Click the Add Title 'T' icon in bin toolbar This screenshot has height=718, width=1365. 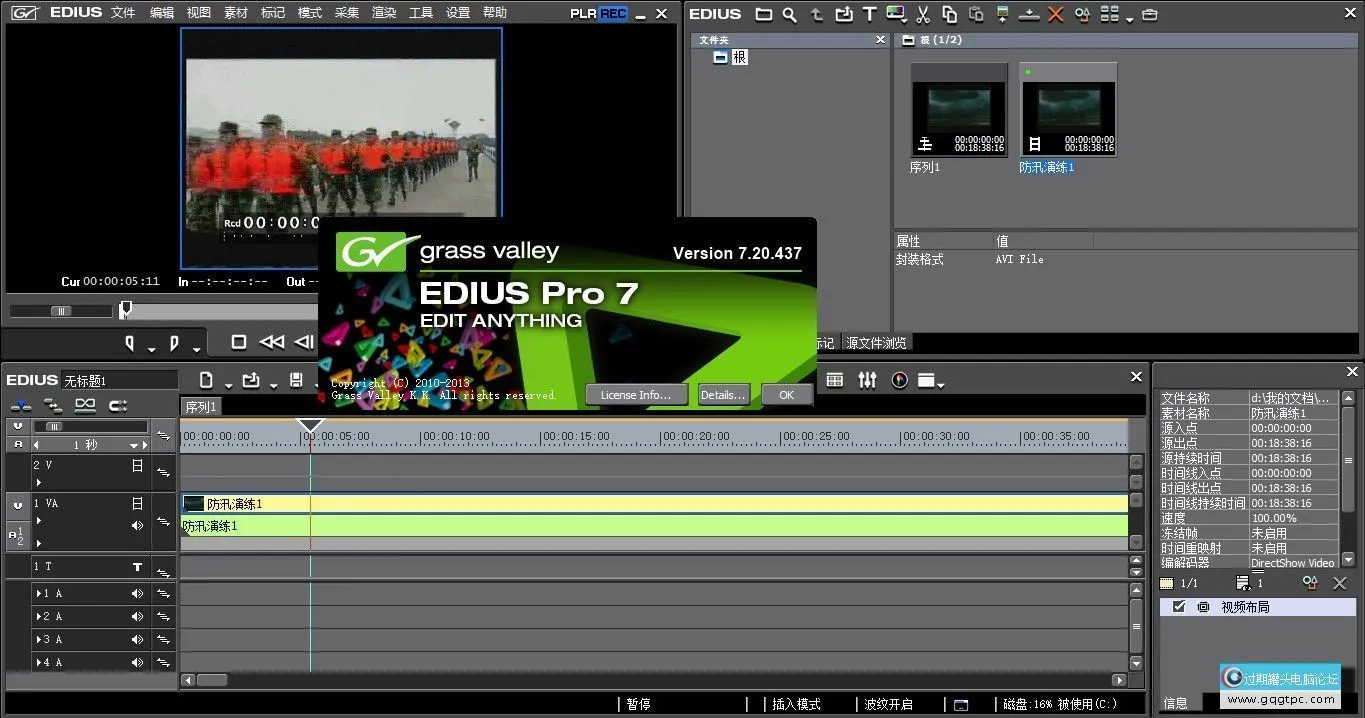[x=869, y=15]
